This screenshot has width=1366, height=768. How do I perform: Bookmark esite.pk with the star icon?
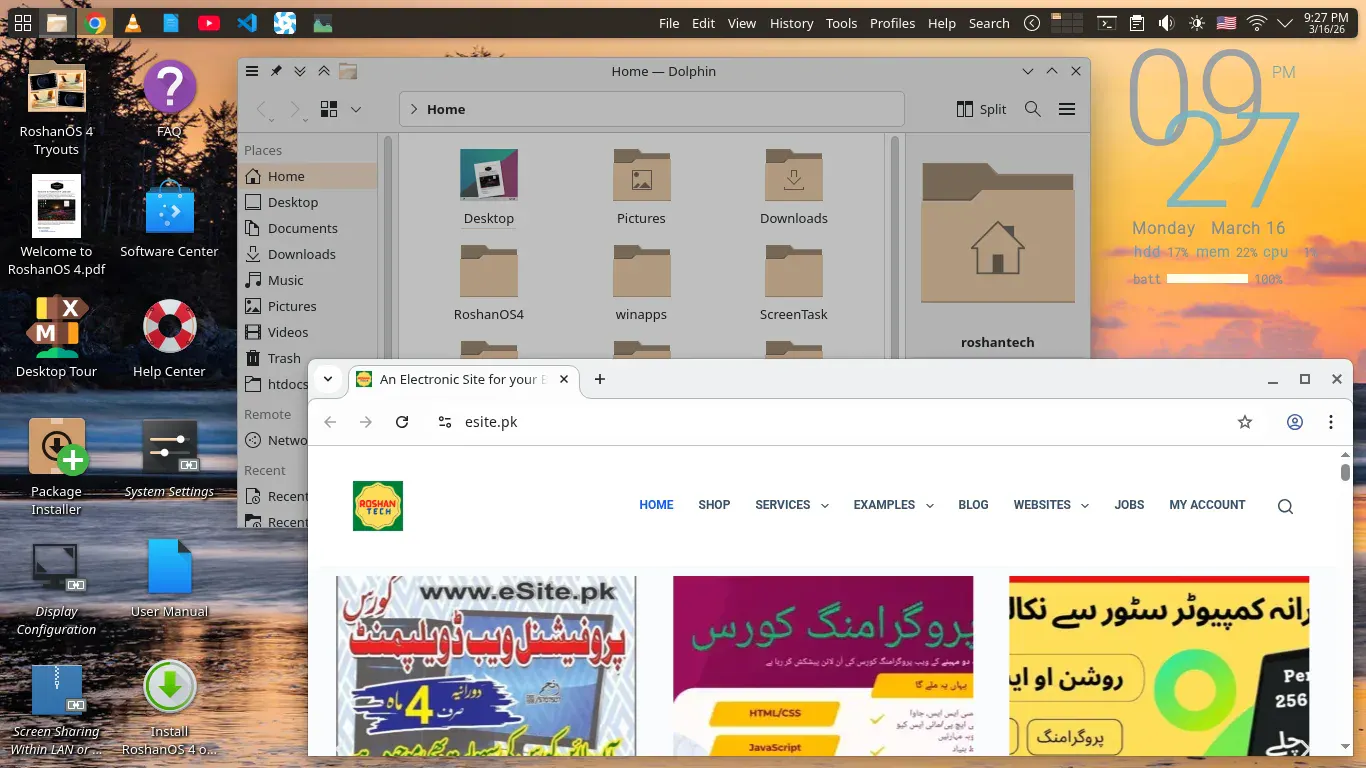pyautogui.click(x=1245, y=422)
